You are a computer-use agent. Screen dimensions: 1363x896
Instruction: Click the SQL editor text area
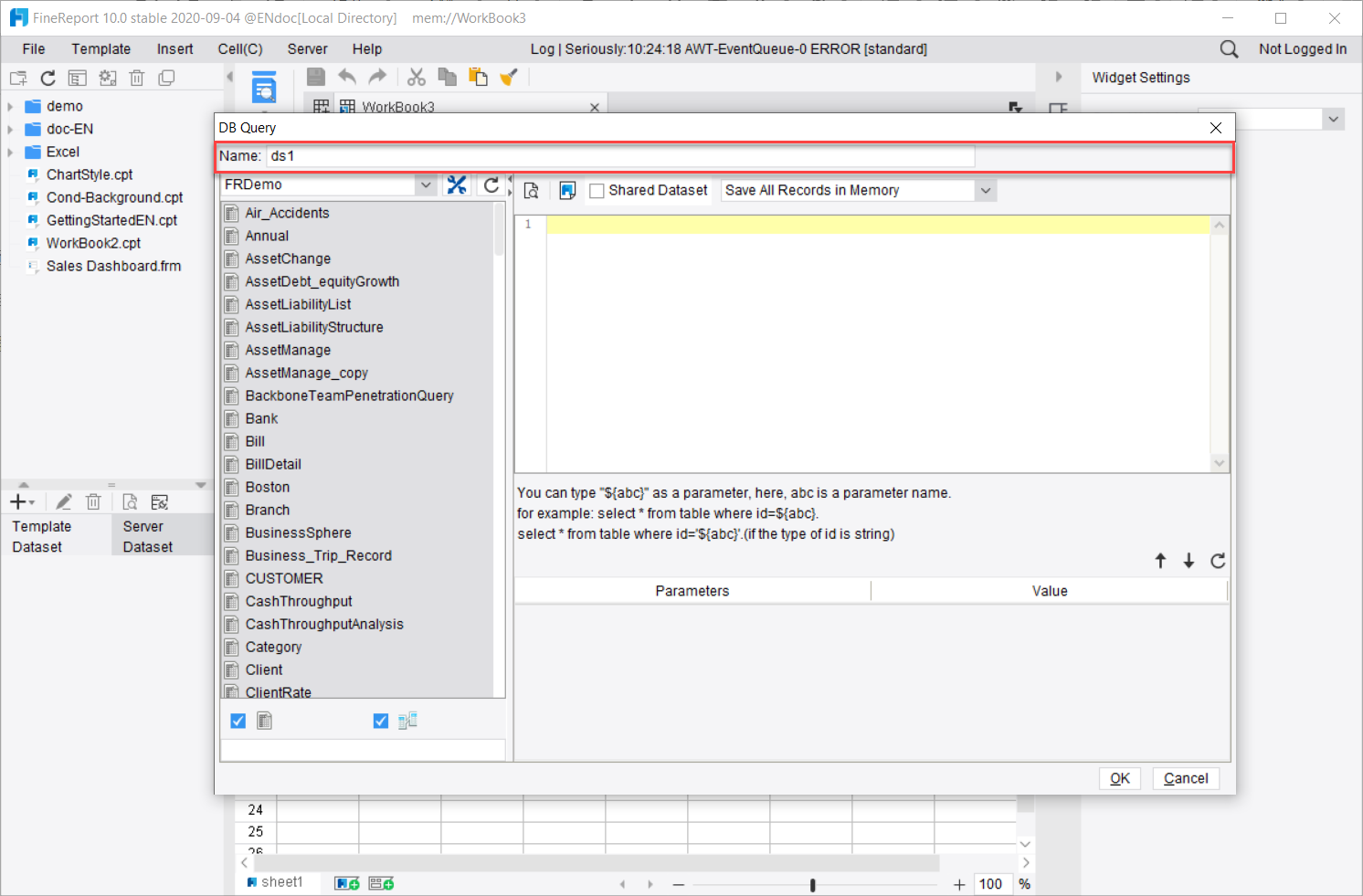click(878, 343)
